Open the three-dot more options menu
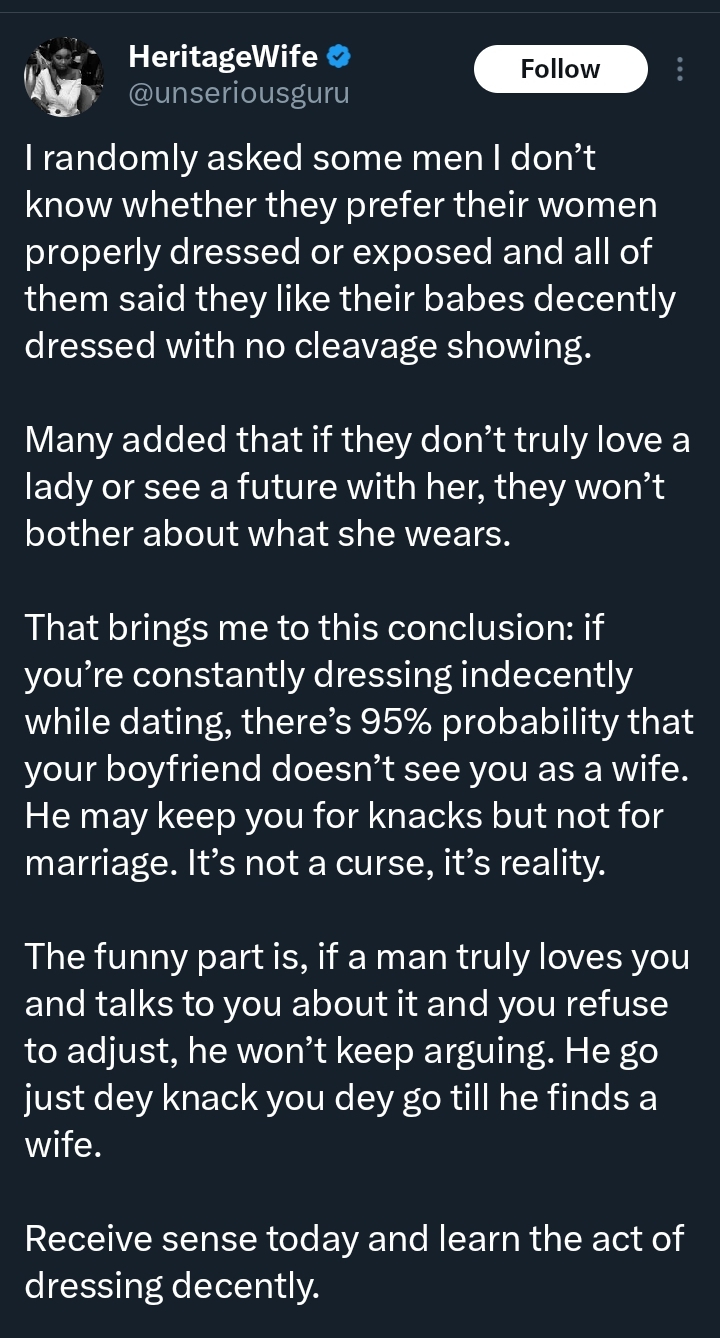Screen dimensions: 720x1338 pyautogui.click(x=680, y=69)
